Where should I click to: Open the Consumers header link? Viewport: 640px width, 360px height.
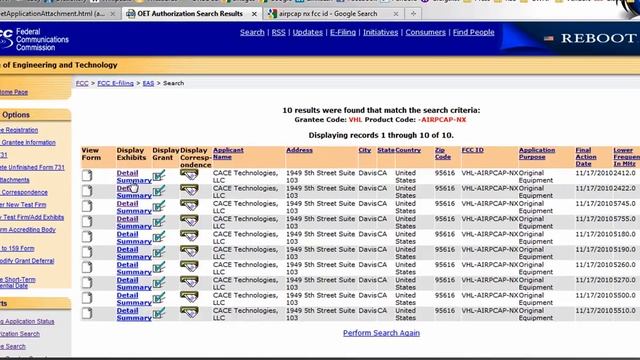pos(425,32)
